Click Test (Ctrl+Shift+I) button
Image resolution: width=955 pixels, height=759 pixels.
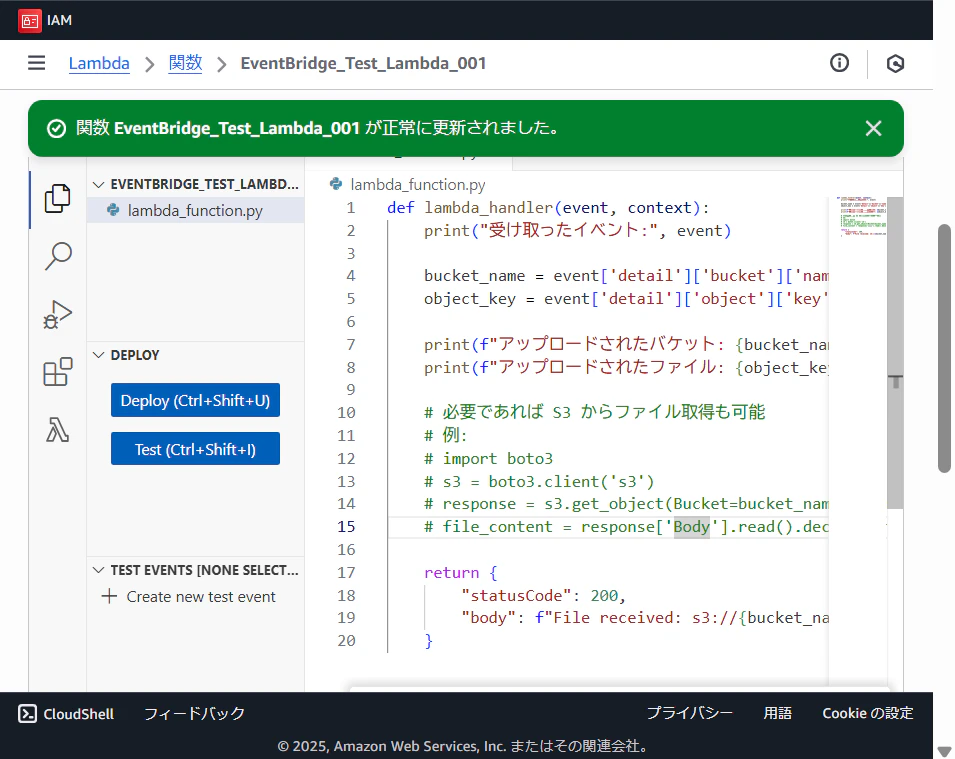point(196,449)
